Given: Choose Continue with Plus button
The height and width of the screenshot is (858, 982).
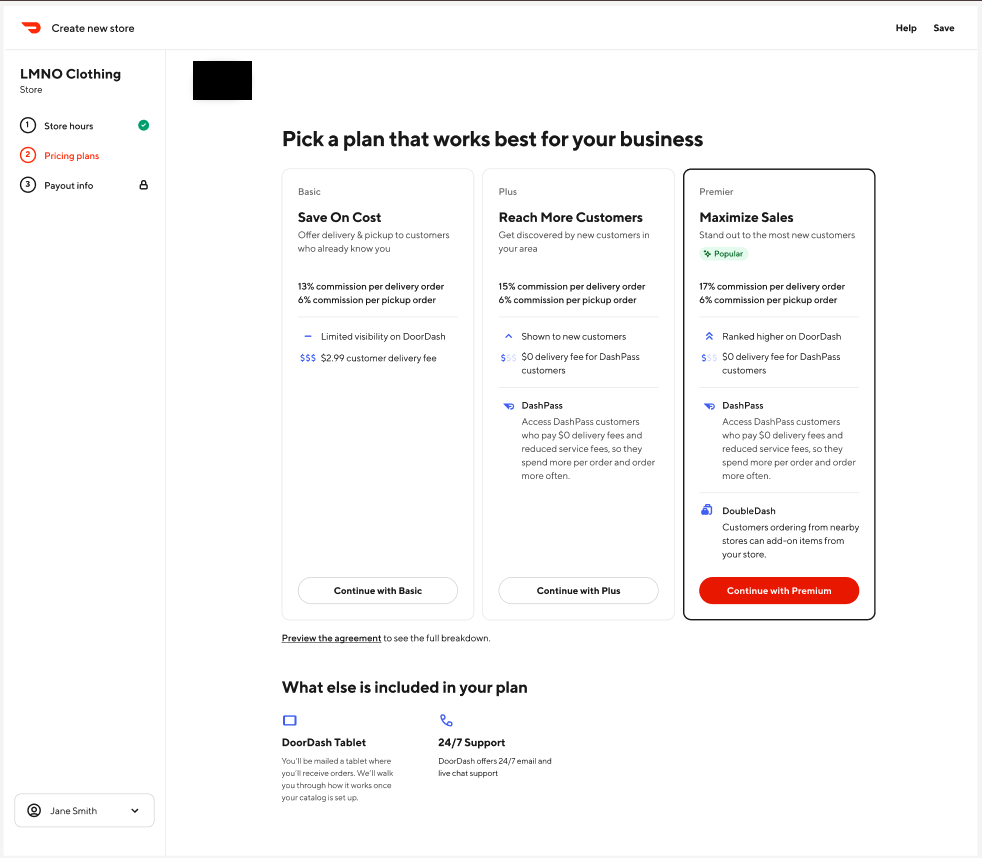Looking at the screenshot, I should (578, 591).
